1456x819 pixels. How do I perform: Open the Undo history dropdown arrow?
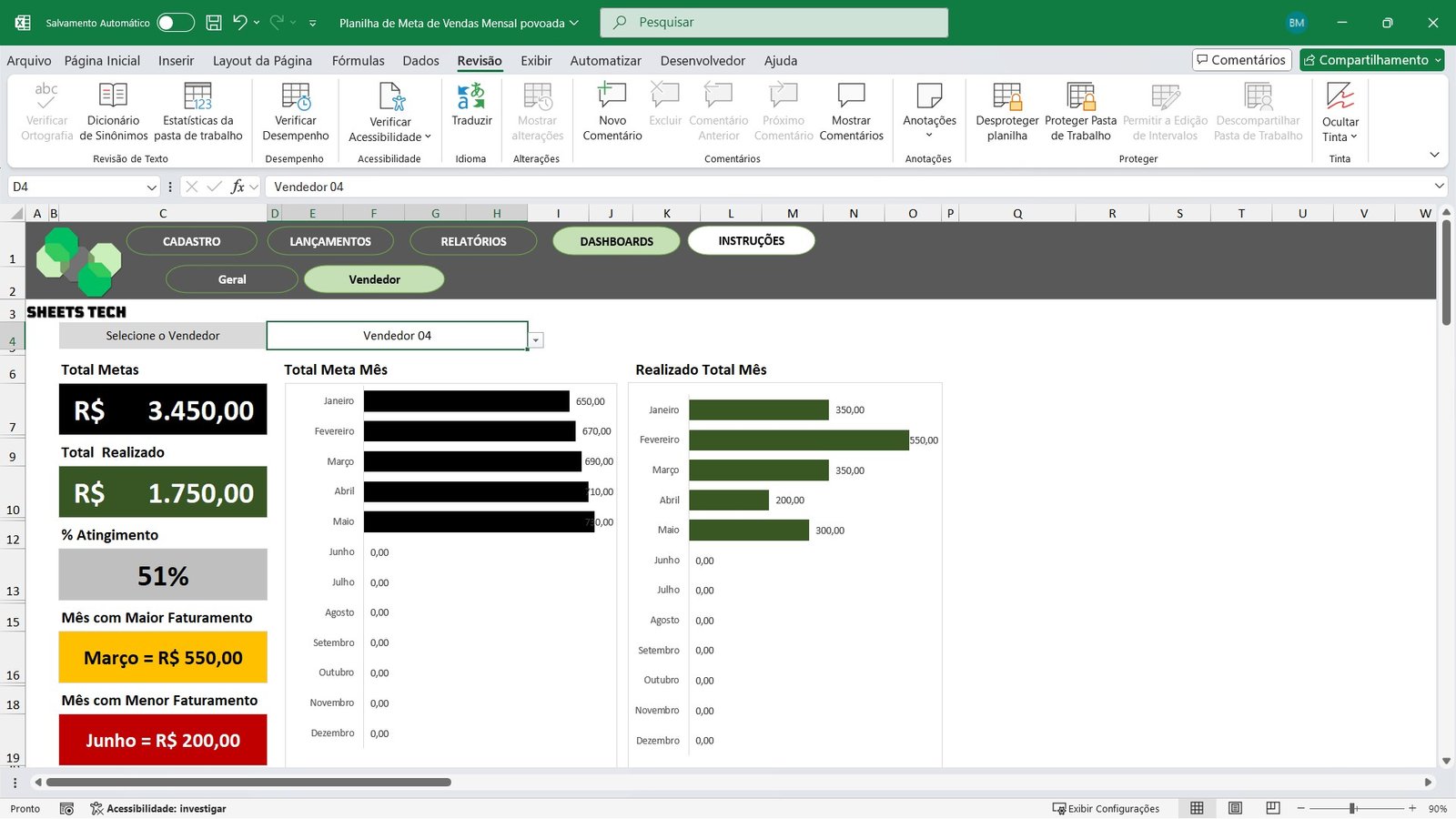[x=256, y=23]
